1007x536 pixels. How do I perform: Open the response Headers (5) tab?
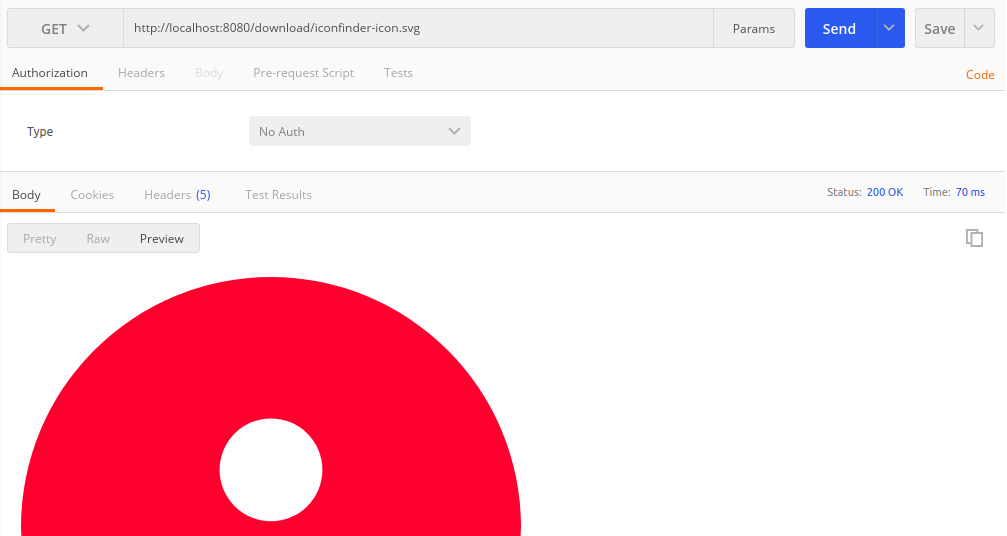point(177,195)
